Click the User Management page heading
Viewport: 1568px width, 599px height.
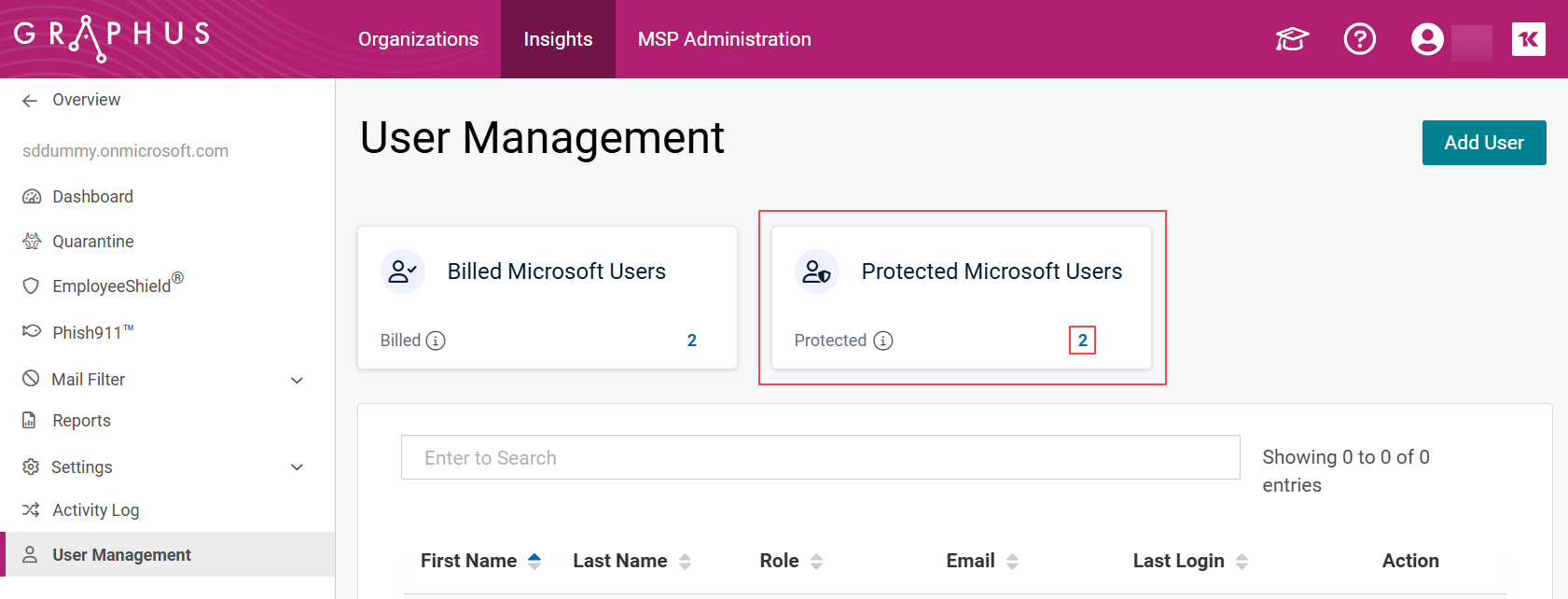(542, 138)
